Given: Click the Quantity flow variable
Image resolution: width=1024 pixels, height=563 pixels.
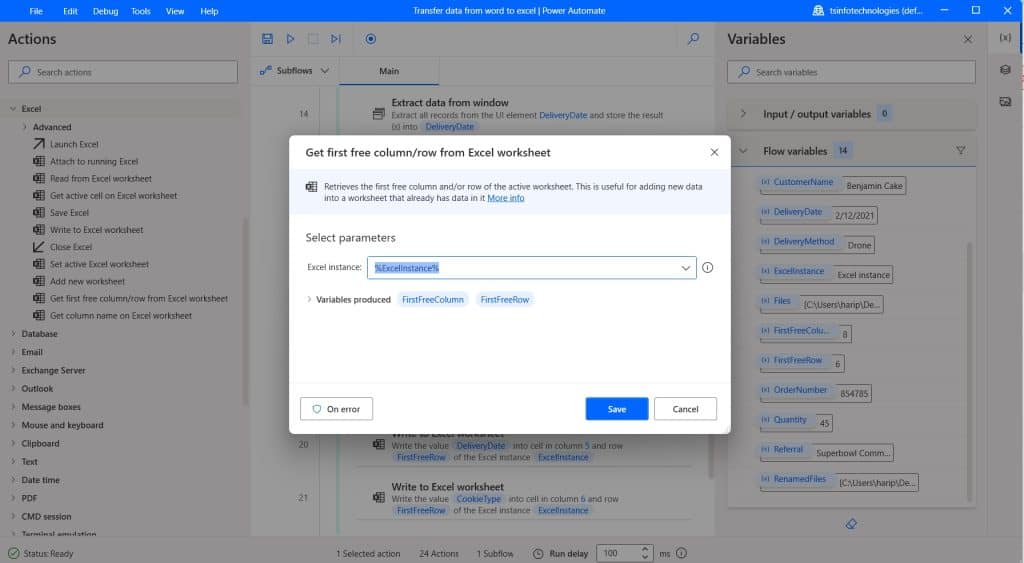Looking at the screenshot, I should [x=790, y=419].
